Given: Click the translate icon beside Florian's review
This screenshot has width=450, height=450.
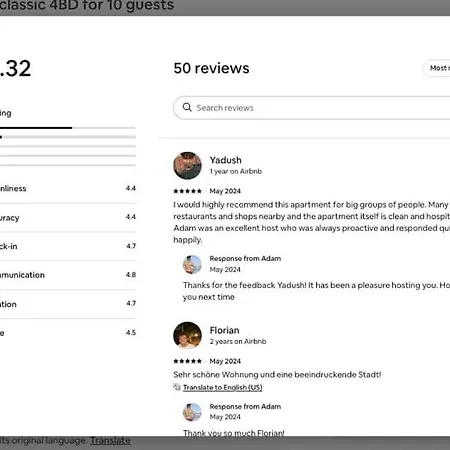Looking at the screenshot, I should click(177, 387).
